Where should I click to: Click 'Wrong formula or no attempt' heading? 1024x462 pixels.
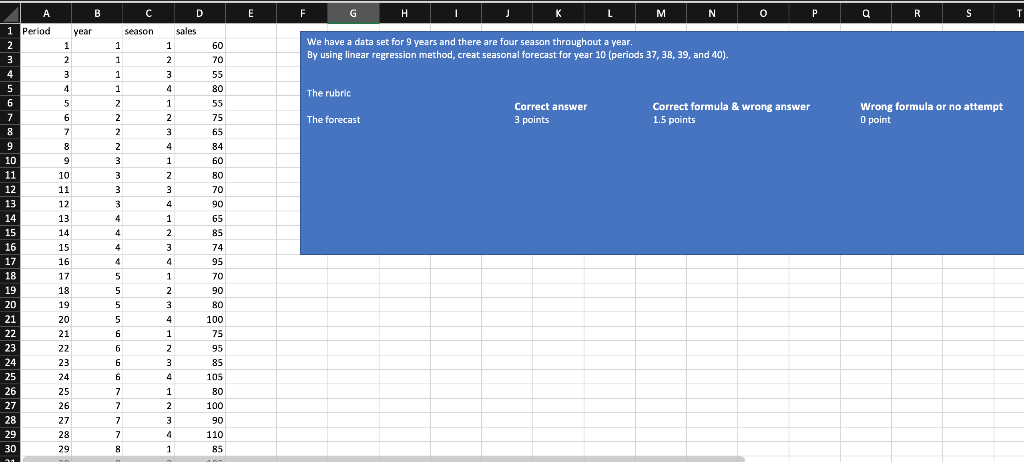(931, 107)
